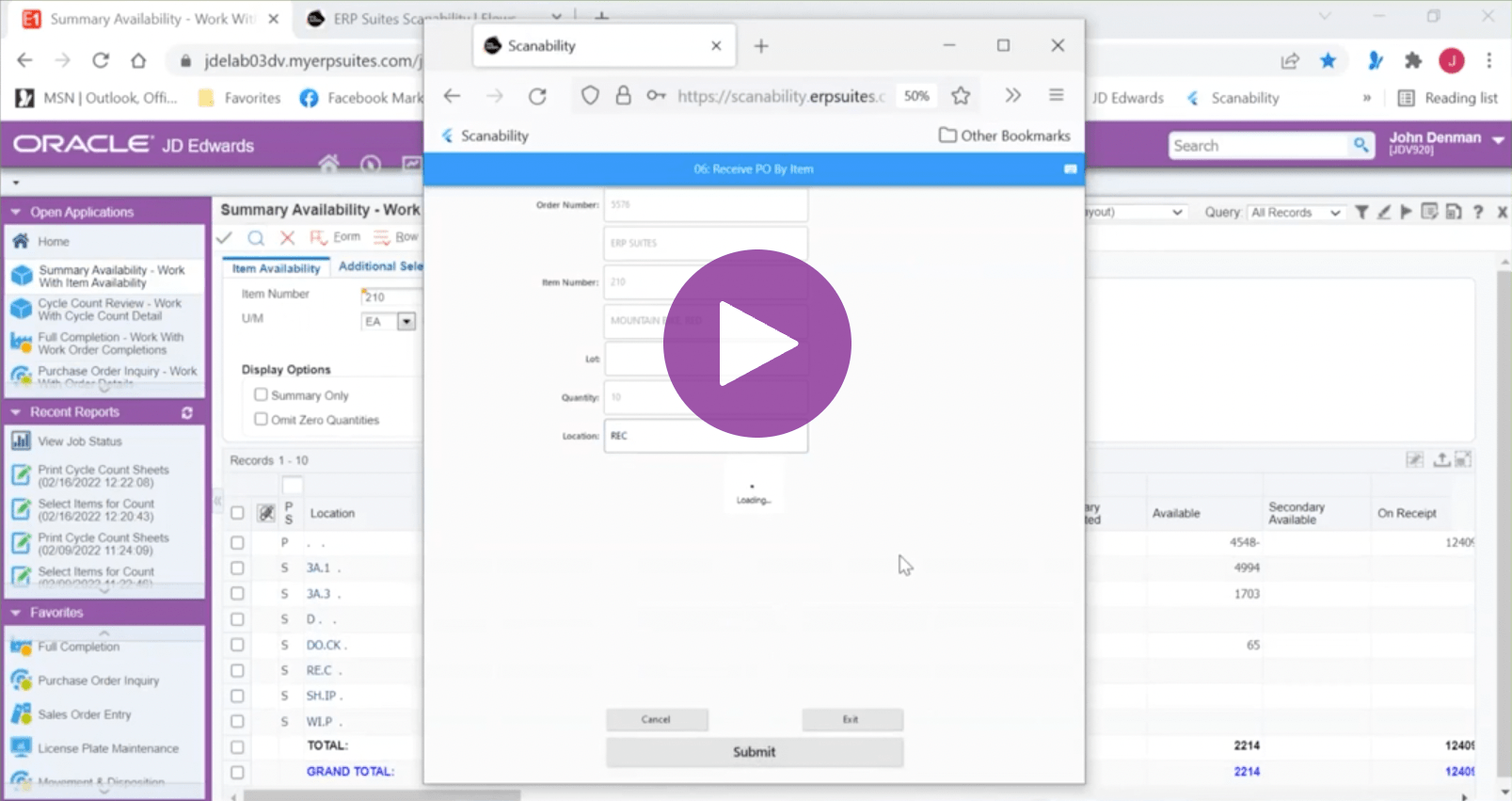Collapse the Favorites section

point(15,613)
